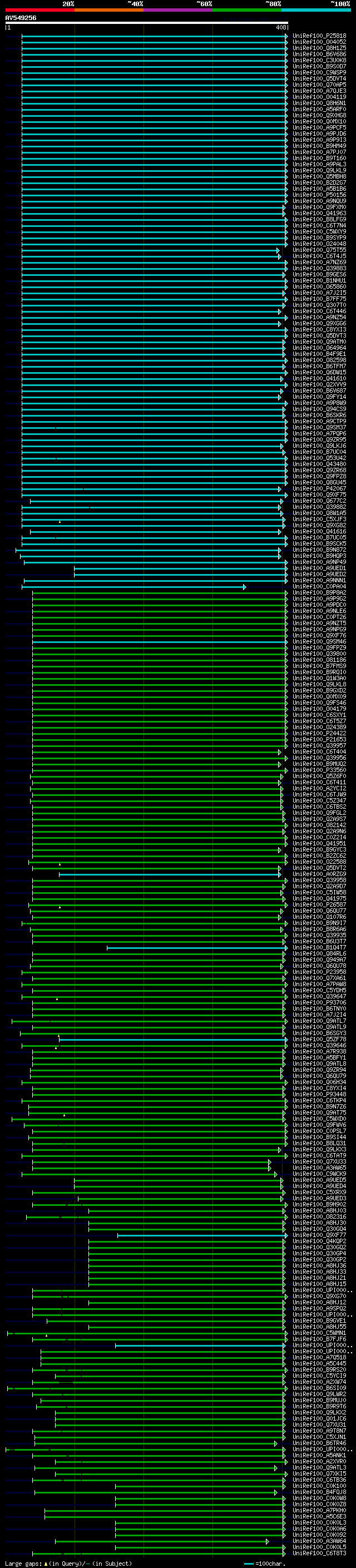The image size is (356, 1568).
Task: Open hit UniRef100_O04052
Action: click(319, 42)
